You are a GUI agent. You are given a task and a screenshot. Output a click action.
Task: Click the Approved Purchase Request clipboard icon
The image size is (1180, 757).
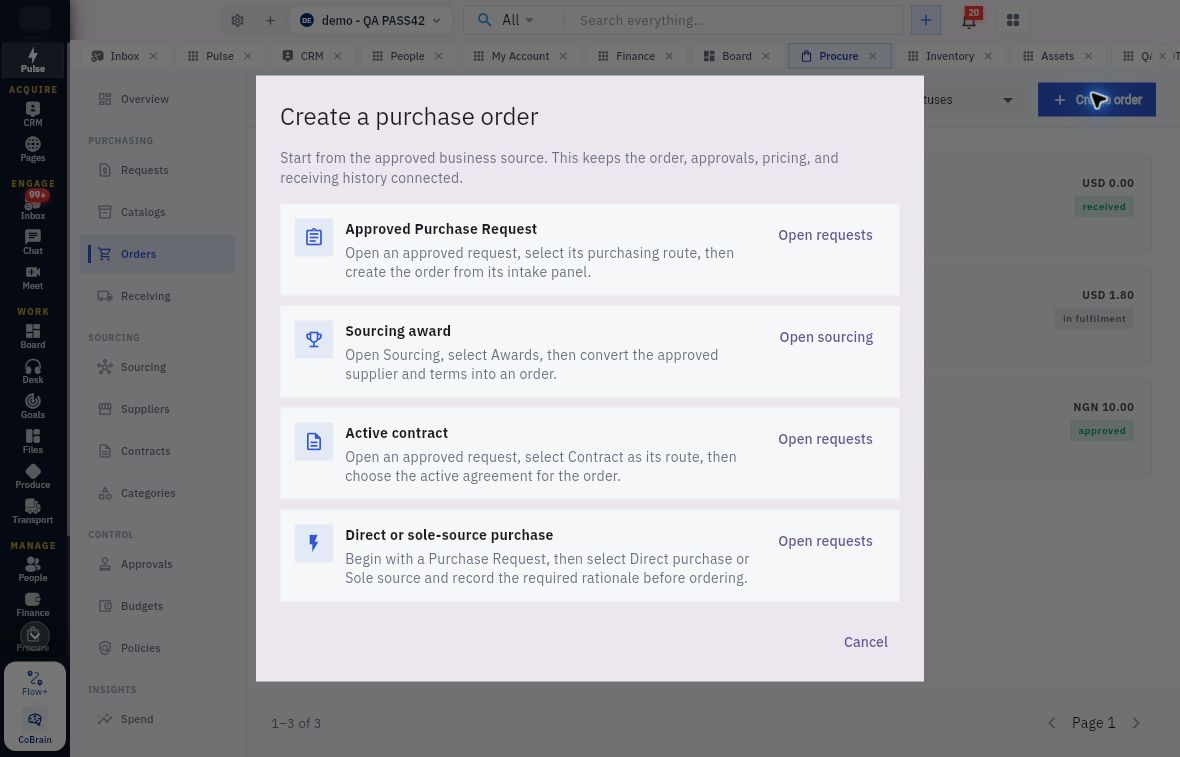pyautogui.click(x=314, y=237)
